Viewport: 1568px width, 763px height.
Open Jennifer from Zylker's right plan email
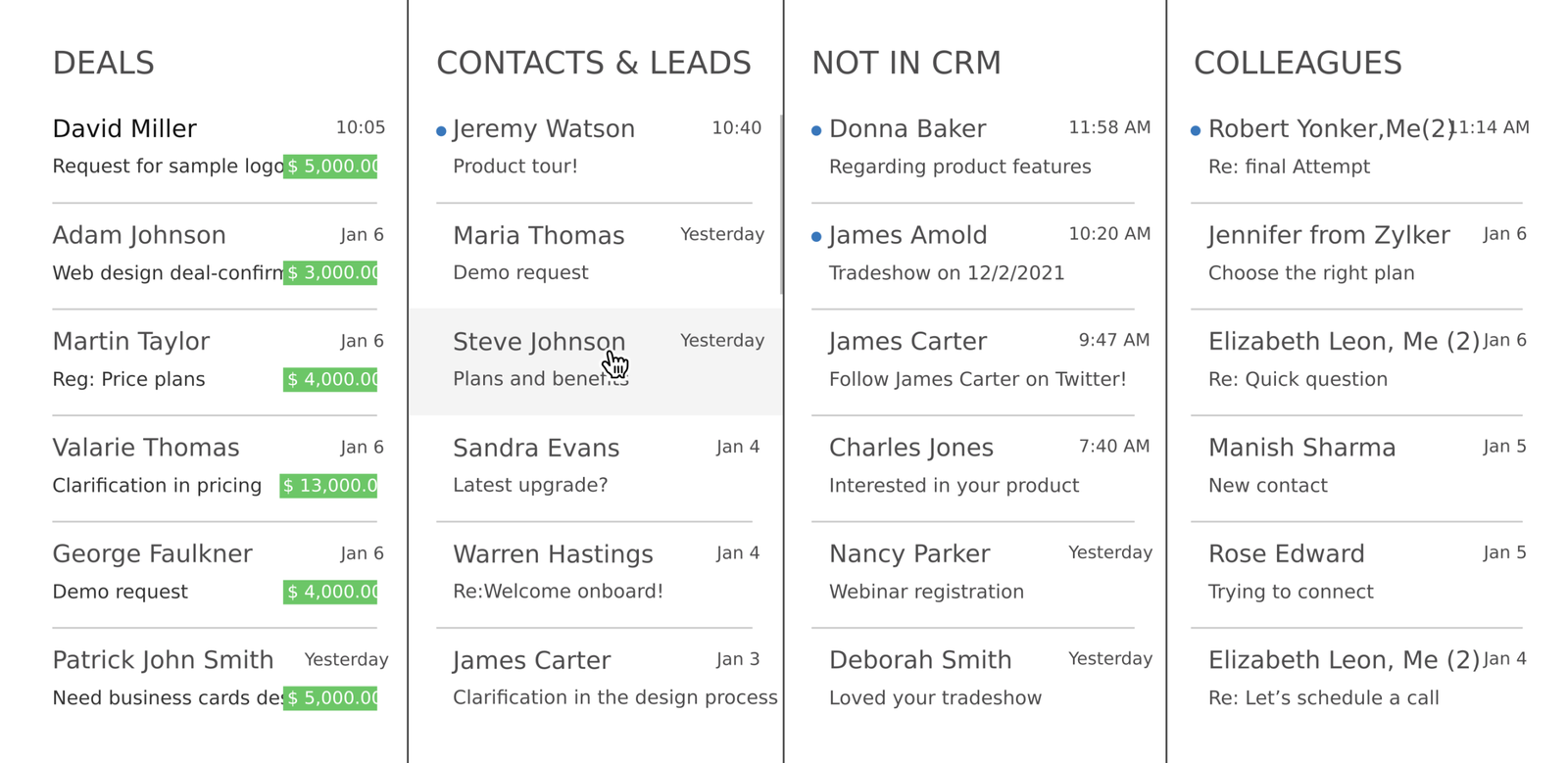tap(1358, 255)
